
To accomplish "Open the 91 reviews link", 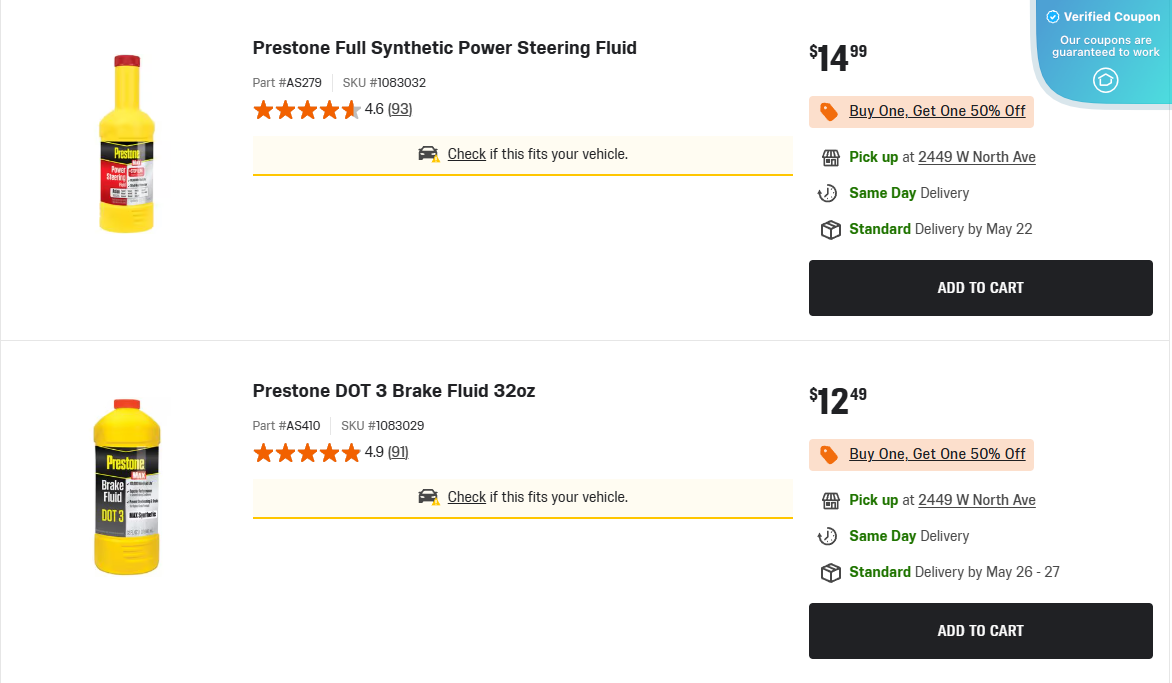I will 398,452.
